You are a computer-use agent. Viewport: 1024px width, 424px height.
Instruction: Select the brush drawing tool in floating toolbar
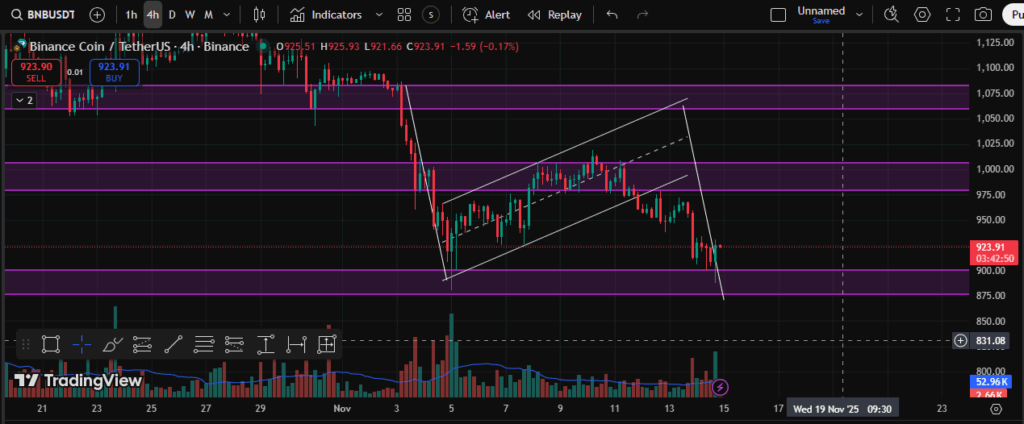tap(112, 344)
